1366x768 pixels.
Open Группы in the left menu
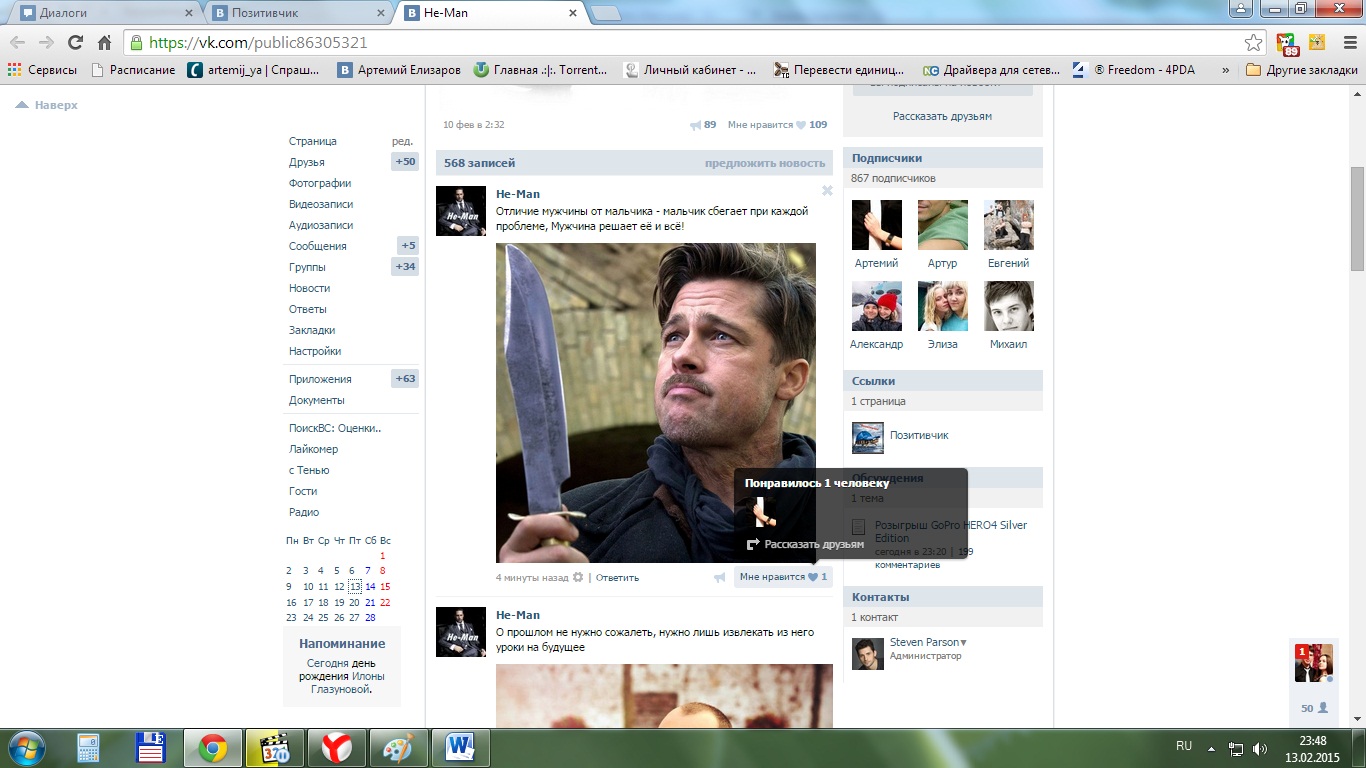click(307, 267)
